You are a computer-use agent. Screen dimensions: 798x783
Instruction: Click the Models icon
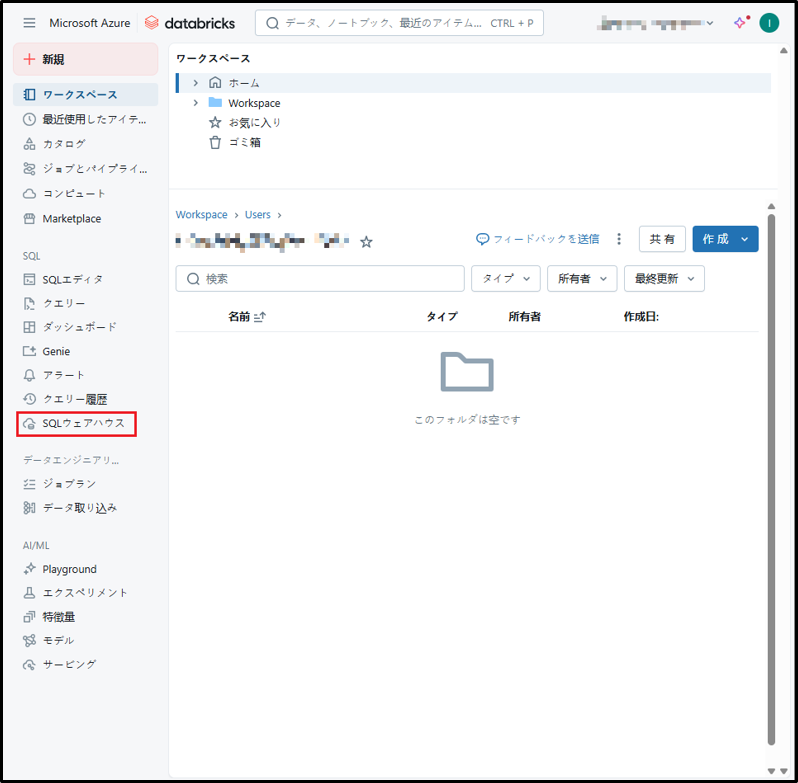click(x=30, y=641)
